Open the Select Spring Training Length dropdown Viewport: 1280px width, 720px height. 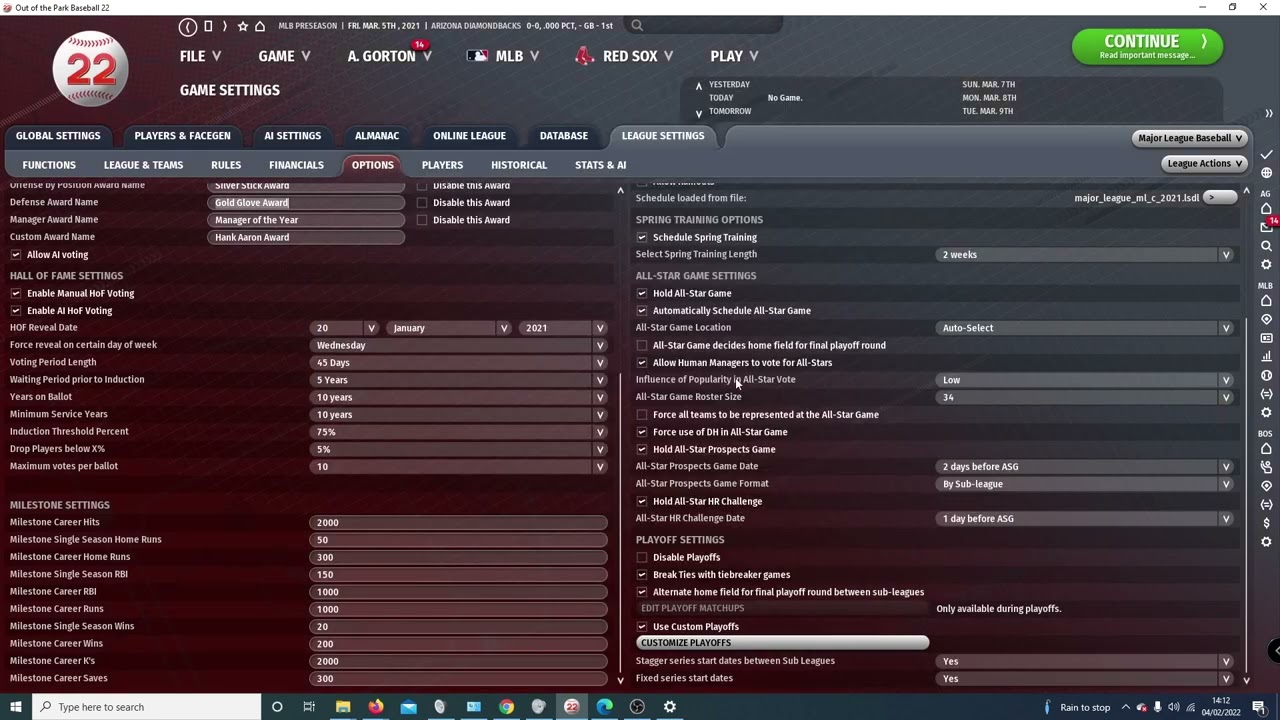[x=1087, y=255]
